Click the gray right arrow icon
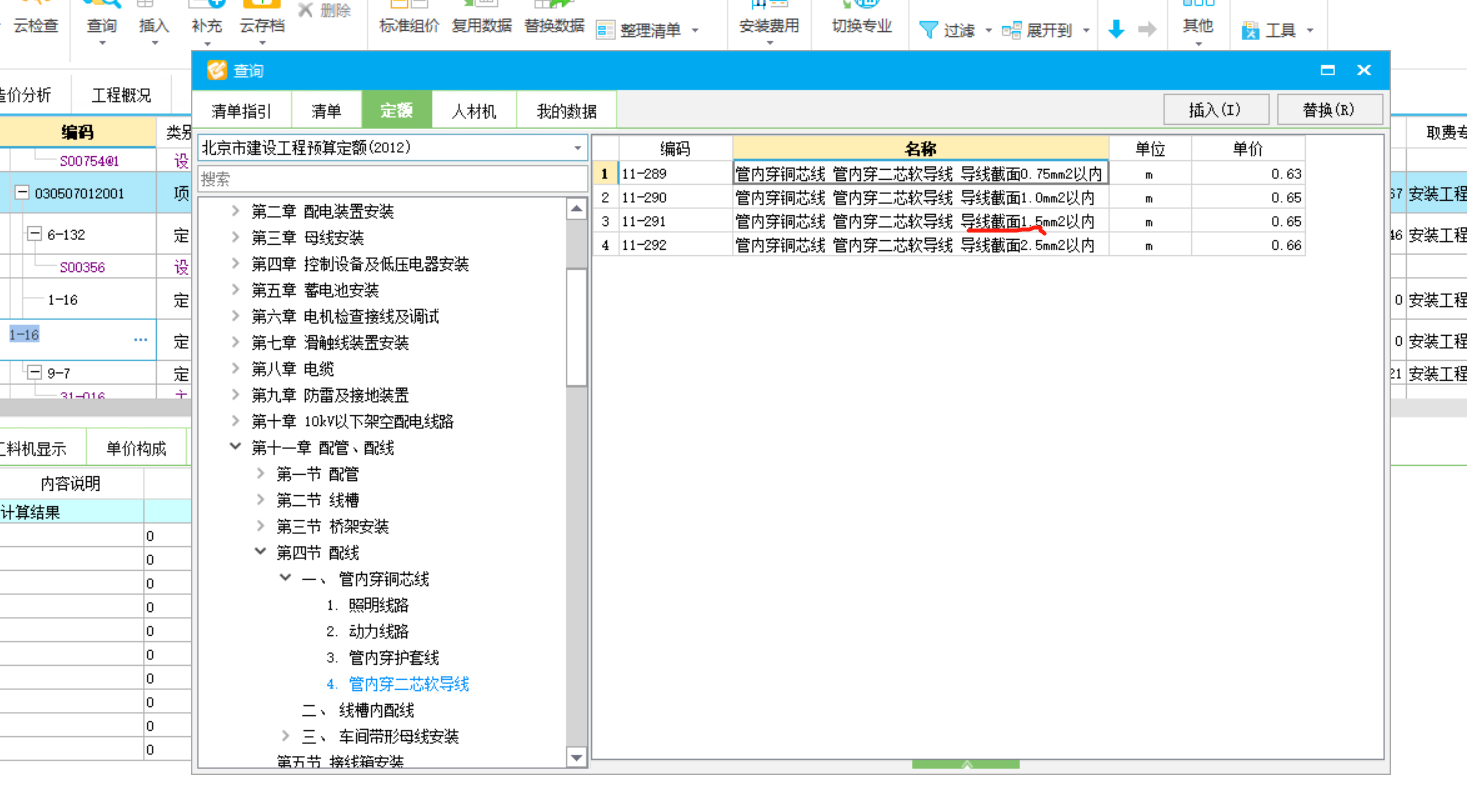The image size is (1467, 810). (1147, 30)
